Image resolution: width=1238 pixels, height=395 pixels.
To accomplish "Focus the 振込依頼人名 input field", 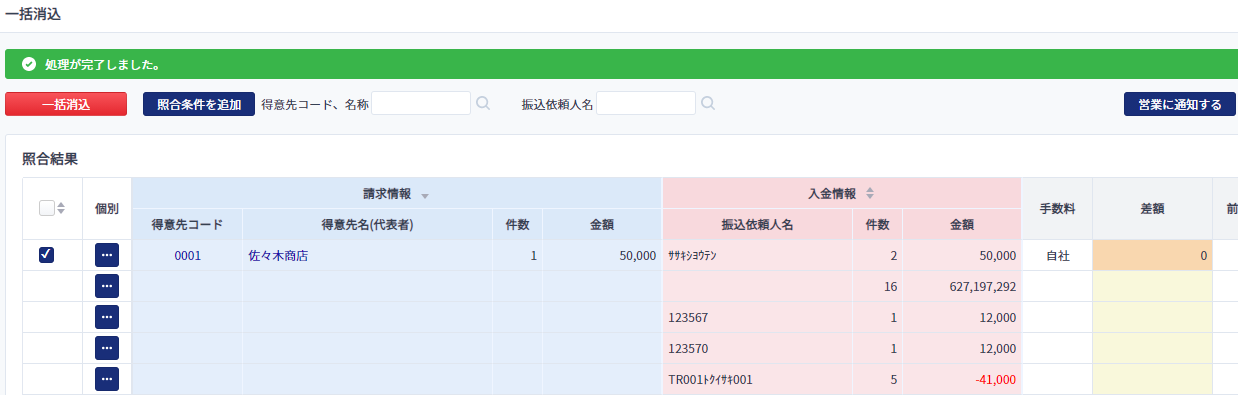I will point(646,103).
